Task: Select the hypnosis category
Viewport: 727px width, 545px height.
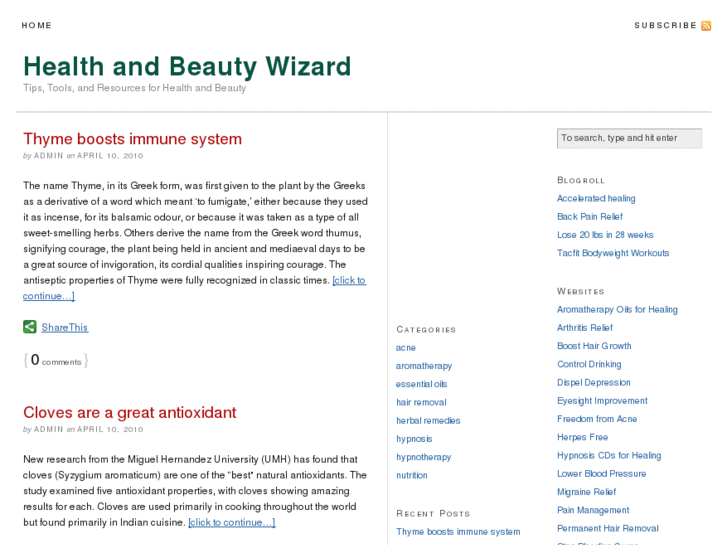Action: pos(414,439)
